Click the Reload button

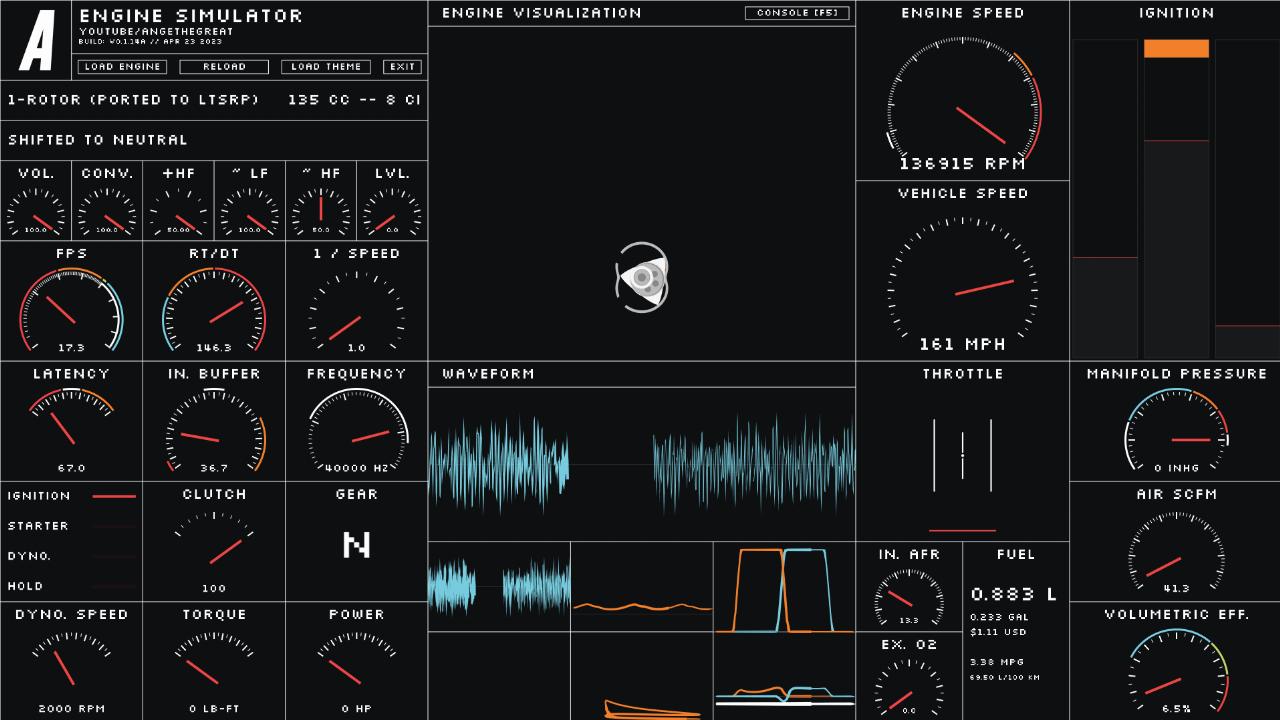tap(224, 67)
